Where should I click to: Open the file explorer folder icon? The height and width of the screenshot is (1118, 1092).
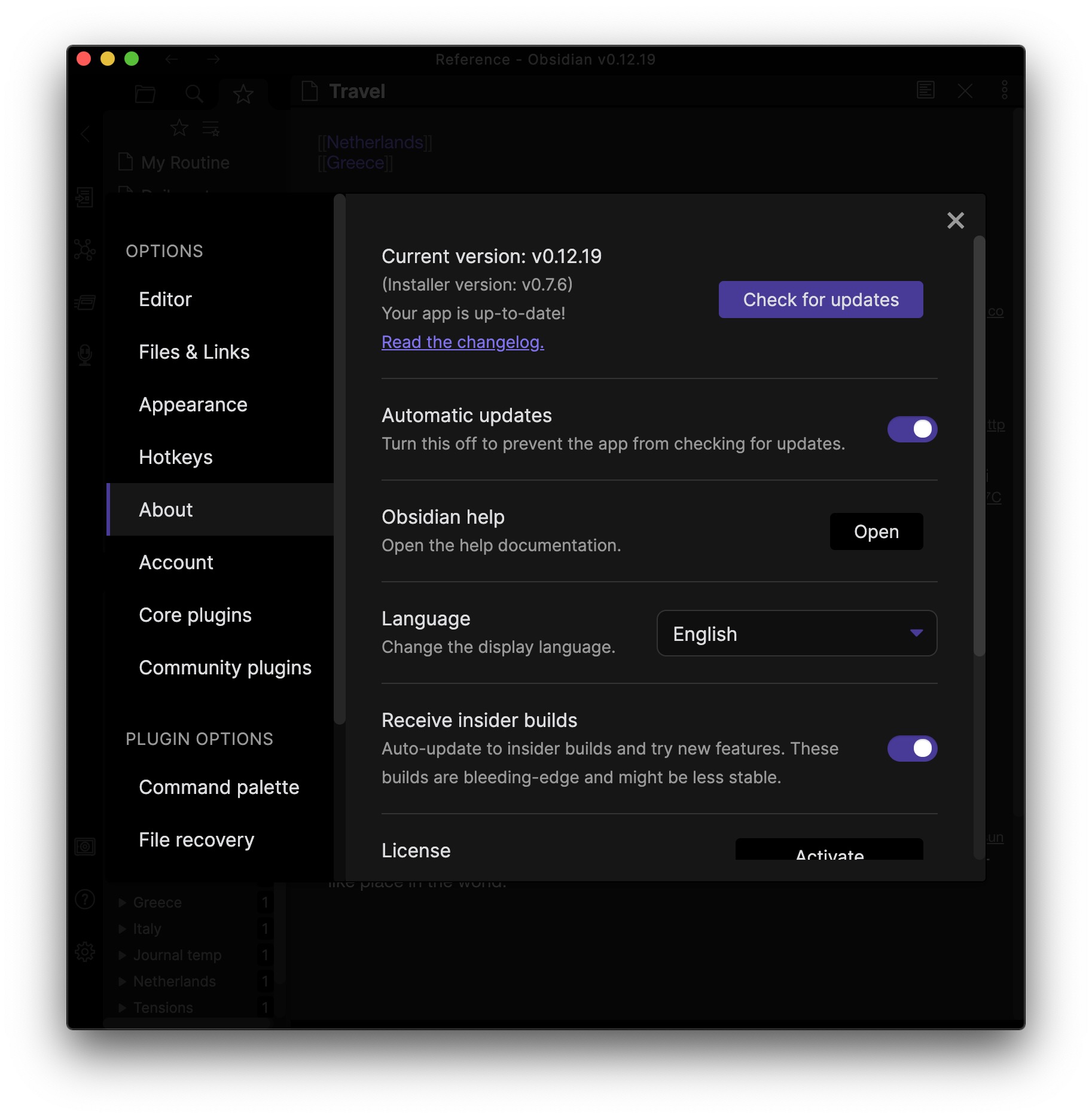tap(145, 93)
